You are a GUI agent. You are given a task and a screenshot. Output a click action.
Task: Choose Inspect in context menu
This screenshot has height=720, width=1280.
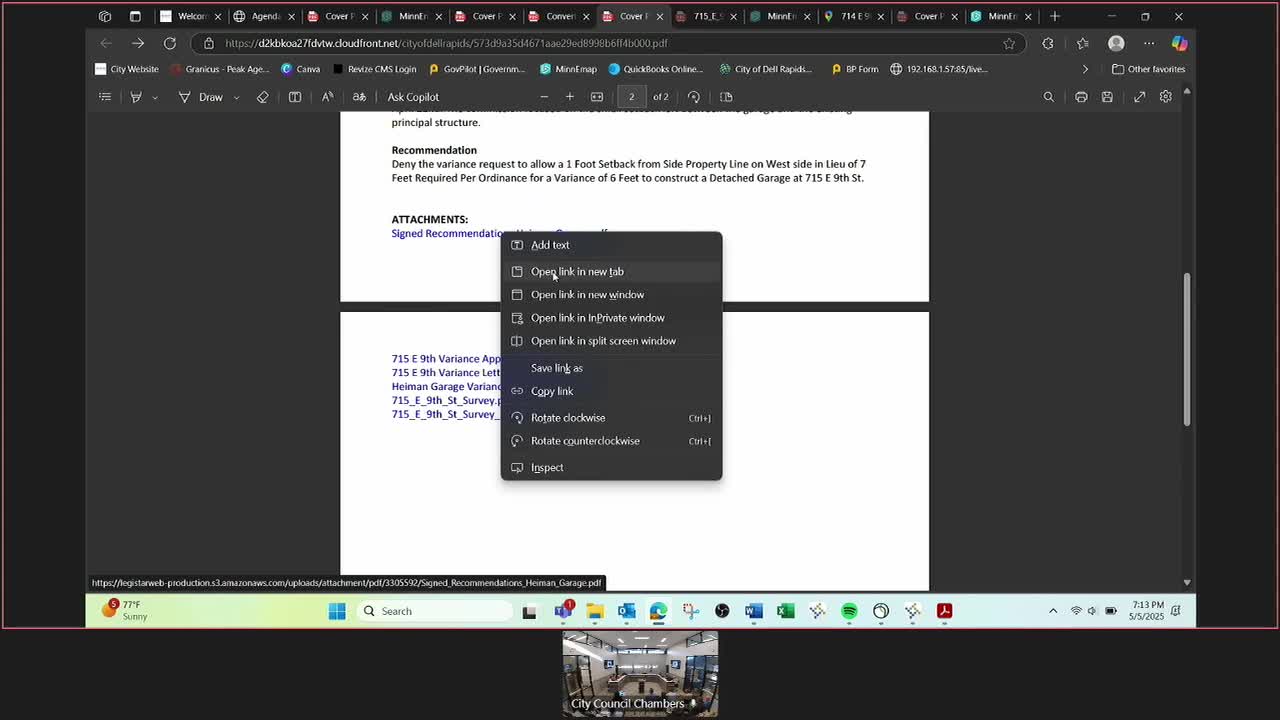(x=611, y=468)
